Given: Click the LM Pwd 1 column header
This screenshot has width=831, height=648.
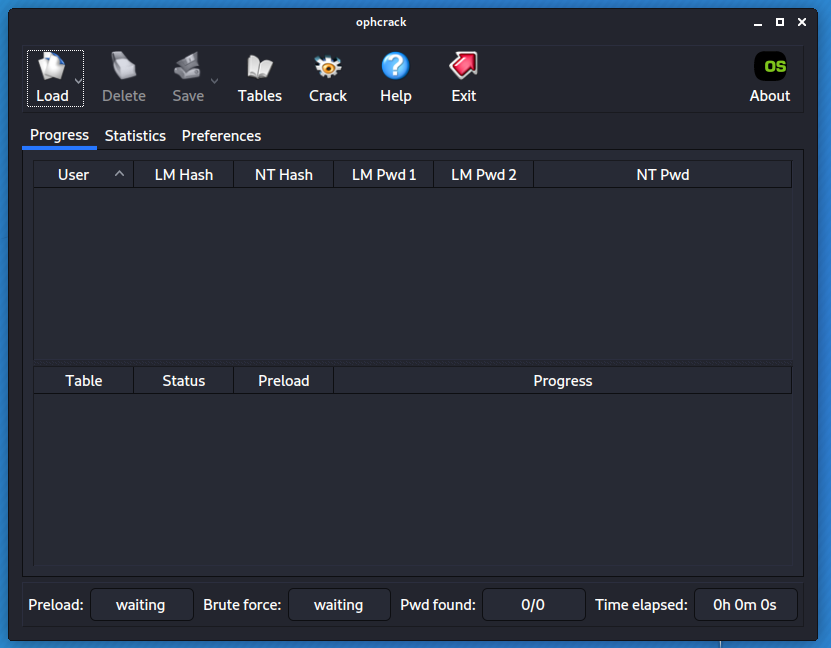Looking at the screenshot, I should (383, 175).
